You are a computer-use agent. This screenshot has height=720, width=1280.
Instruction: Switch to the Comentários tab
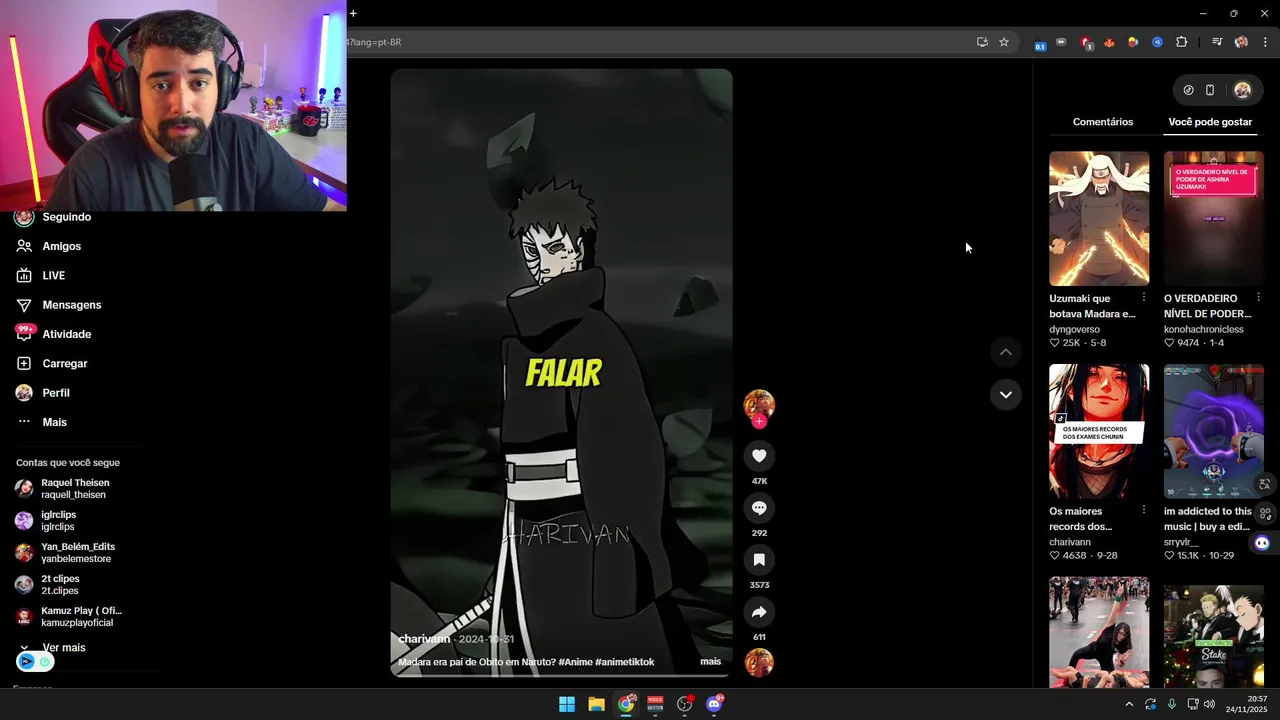[x=1103, y=122]
